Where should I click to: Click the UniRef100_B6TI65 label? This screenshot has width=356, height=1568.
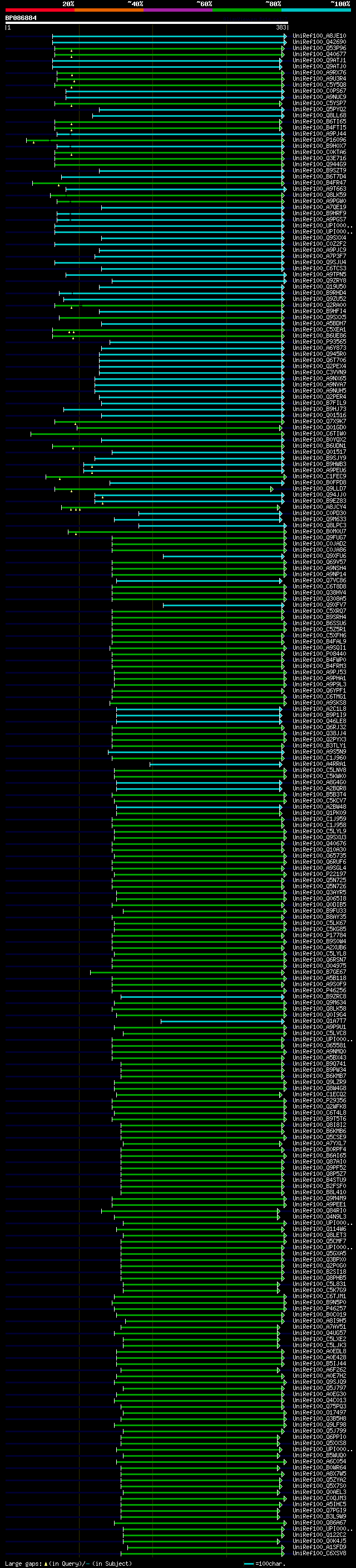coord(319,122)
